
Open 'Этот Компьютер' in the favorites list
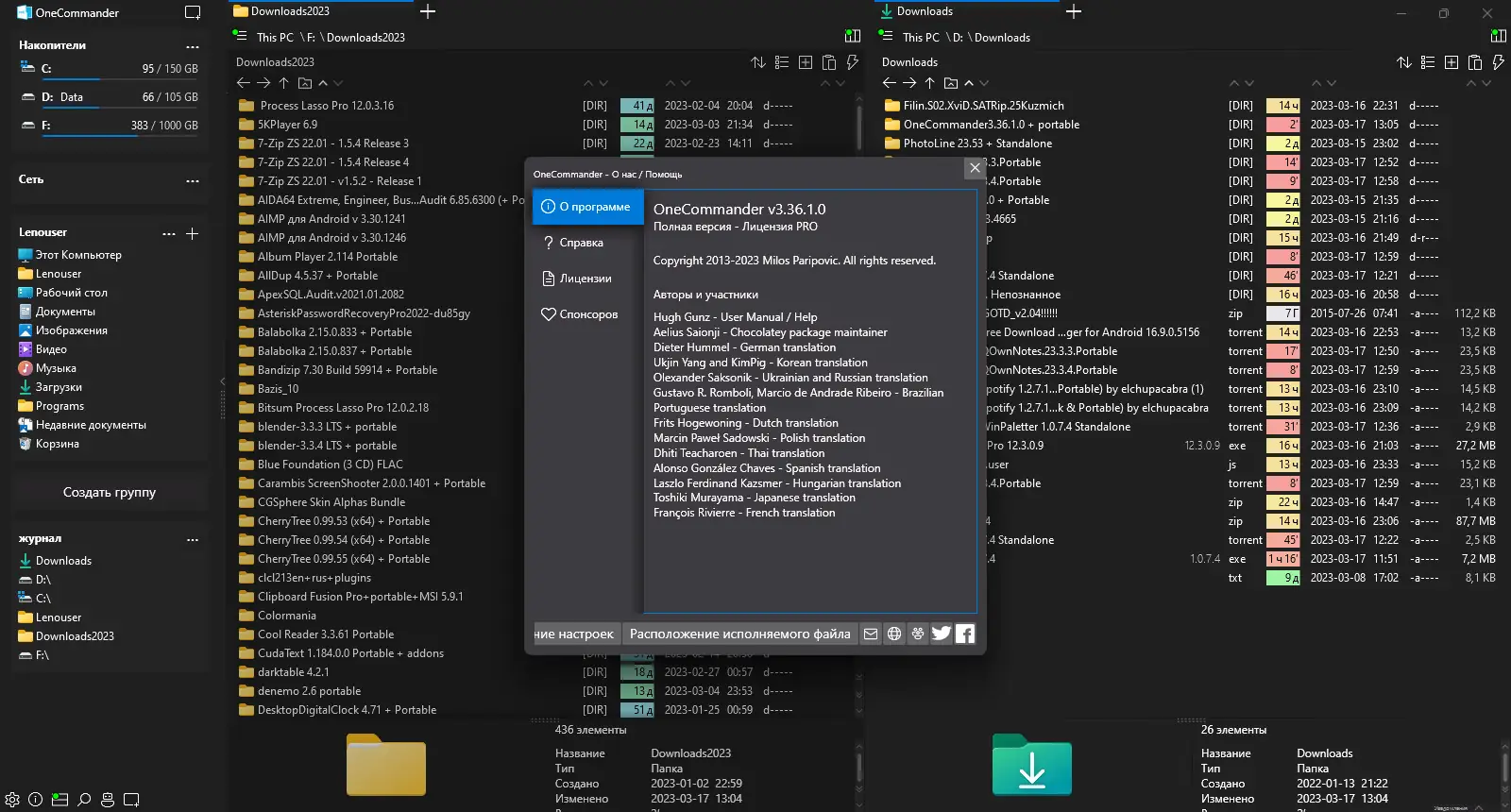(70, 255)
